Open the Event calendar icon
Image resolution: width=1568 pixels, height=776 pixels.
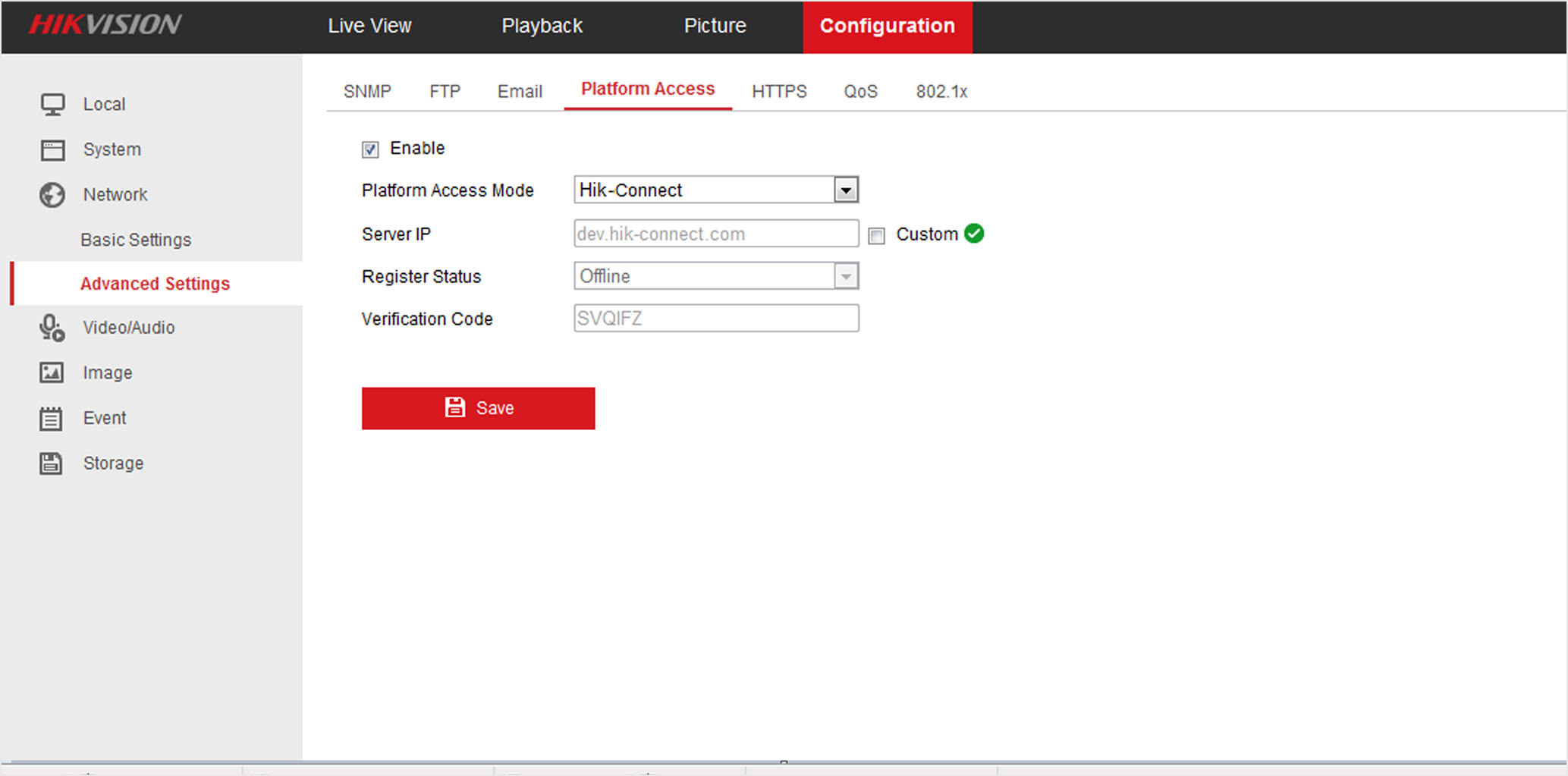click(x=50, y=417)
